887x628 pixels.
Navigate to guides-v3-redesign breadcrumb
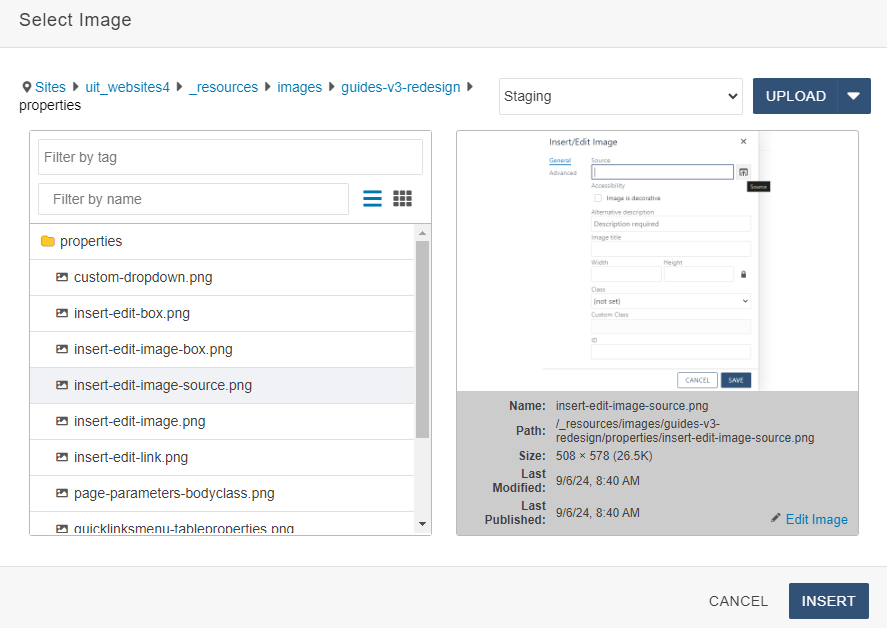coord(401,87)
